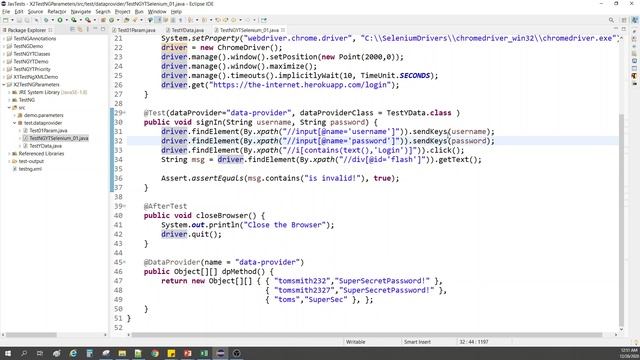This screenshot has height=360, width=640.
Task: Click the Package Explorer horizontal scrollbar
Action: (31, 335)
